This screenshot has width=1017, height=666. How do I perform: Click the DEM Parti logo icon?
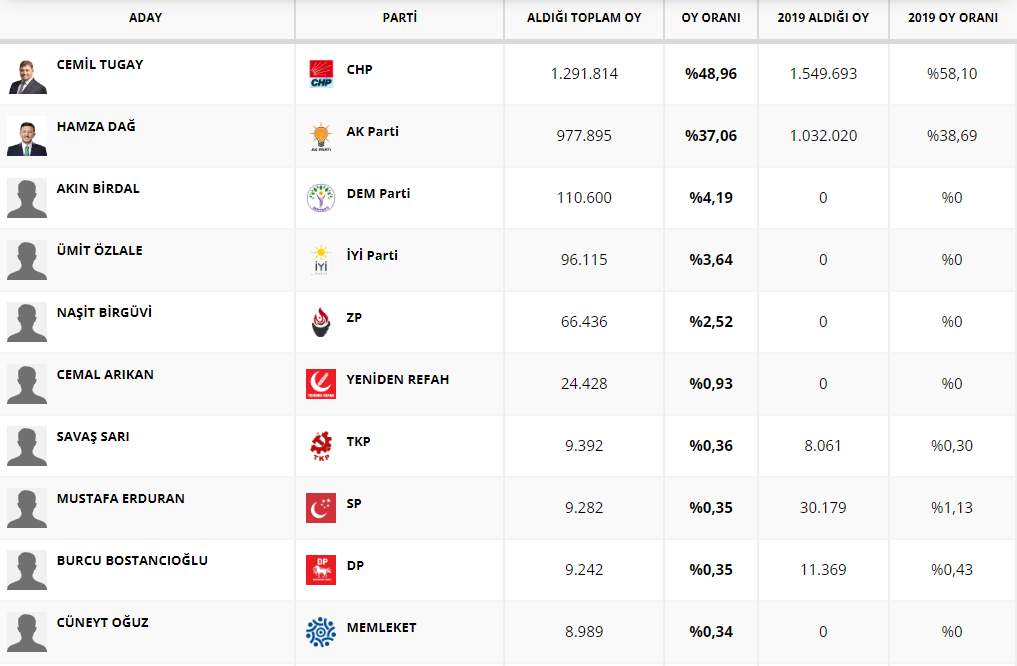(x=321, y=198)
